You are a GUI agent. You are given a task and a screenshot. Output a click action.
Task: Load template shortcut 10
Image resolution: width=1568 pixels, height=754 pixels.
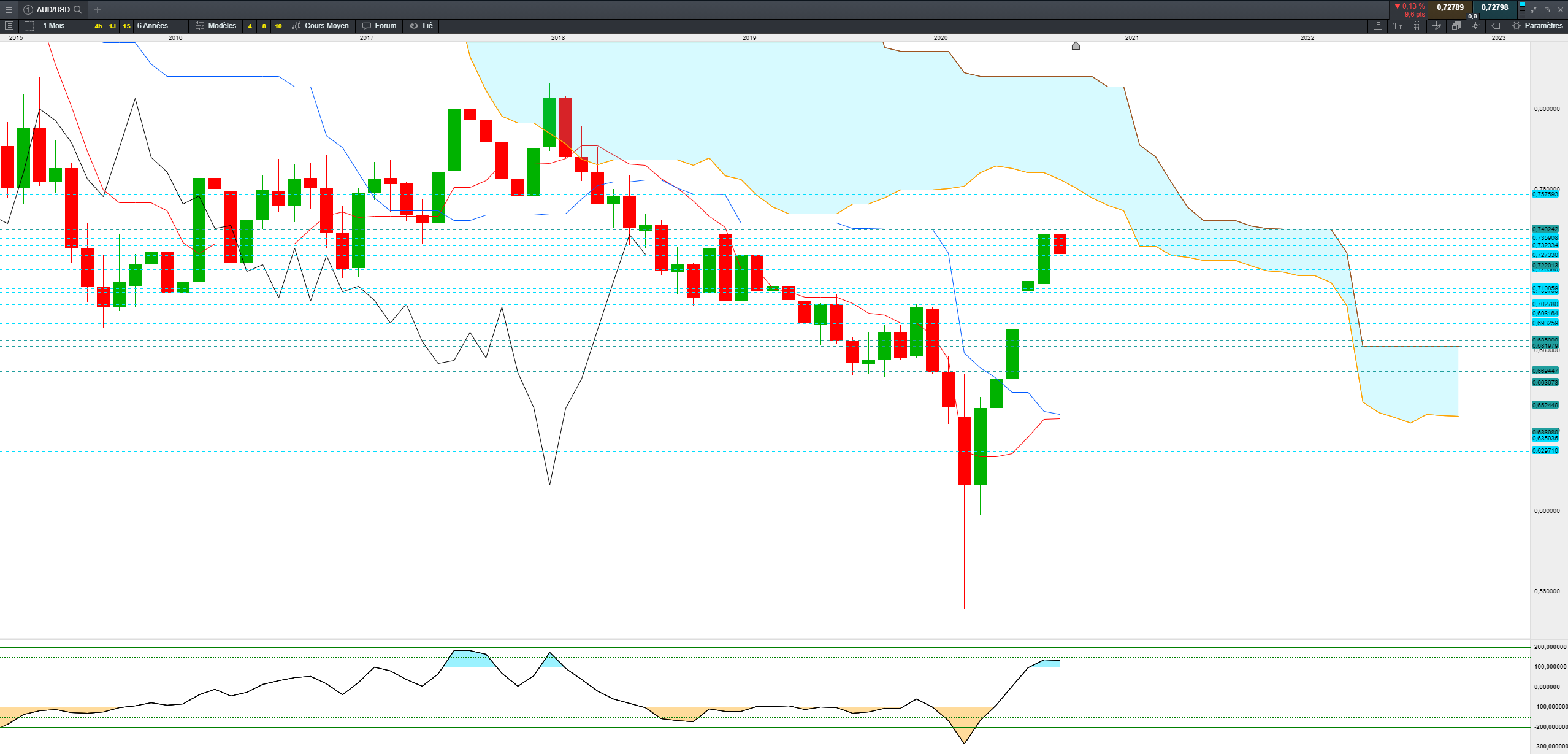coord(278,26)
